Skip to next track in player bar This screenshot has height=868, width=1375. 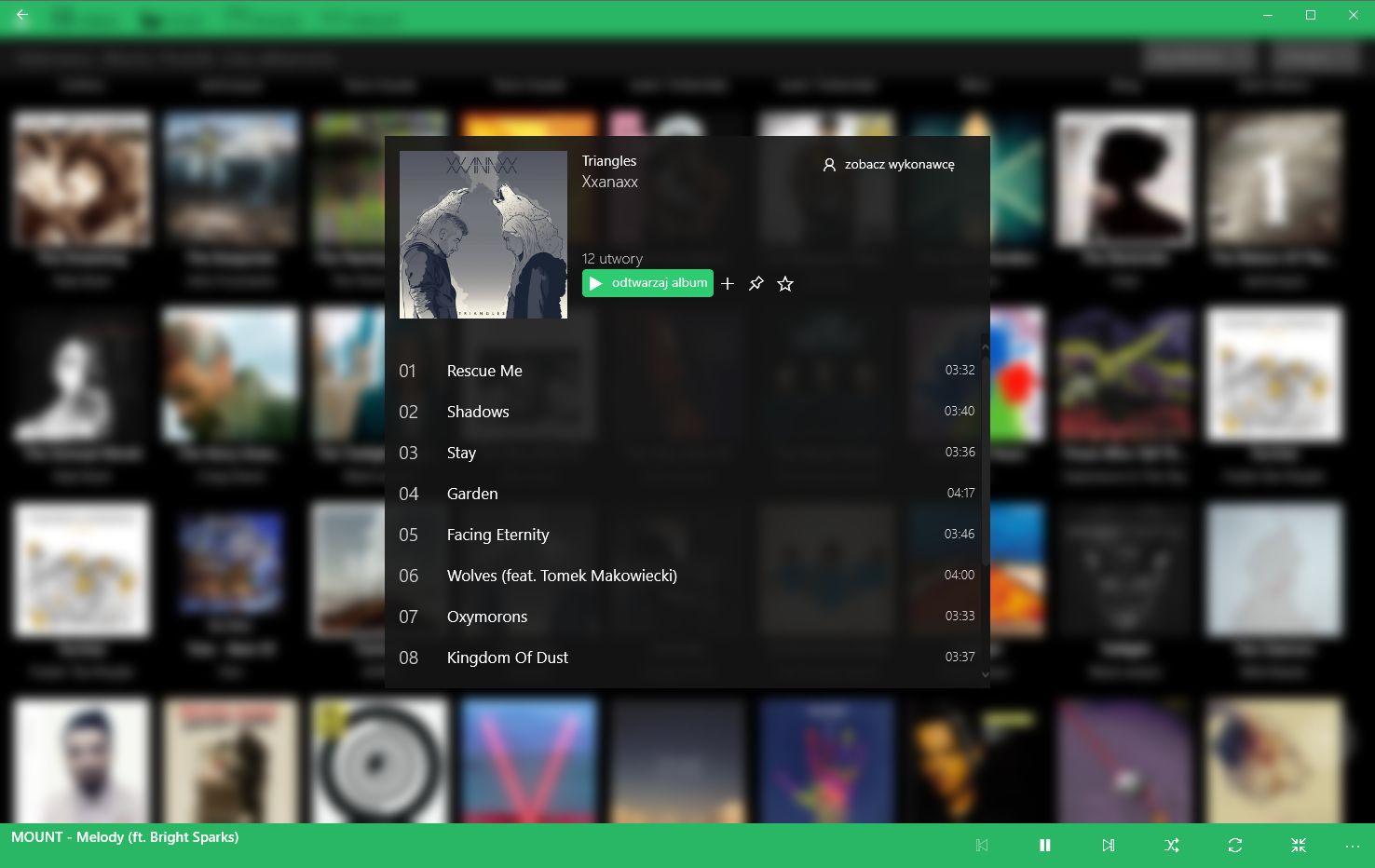tap(1109, 846)
